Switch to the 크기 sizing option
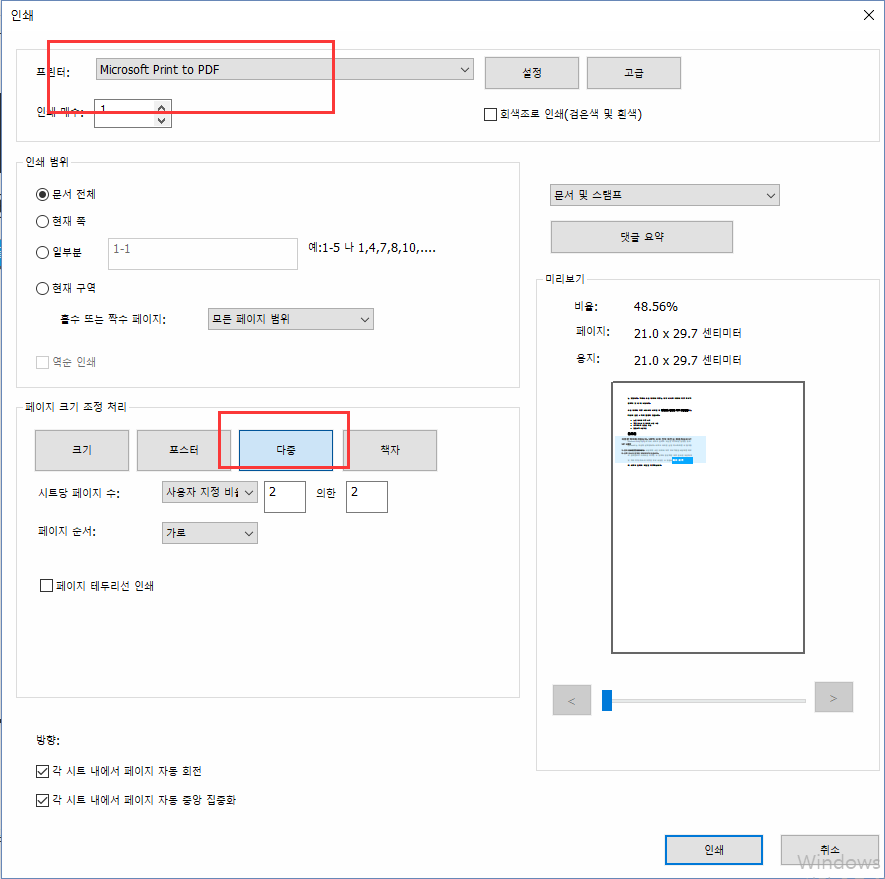885x879 pixels. pos(82,450)
